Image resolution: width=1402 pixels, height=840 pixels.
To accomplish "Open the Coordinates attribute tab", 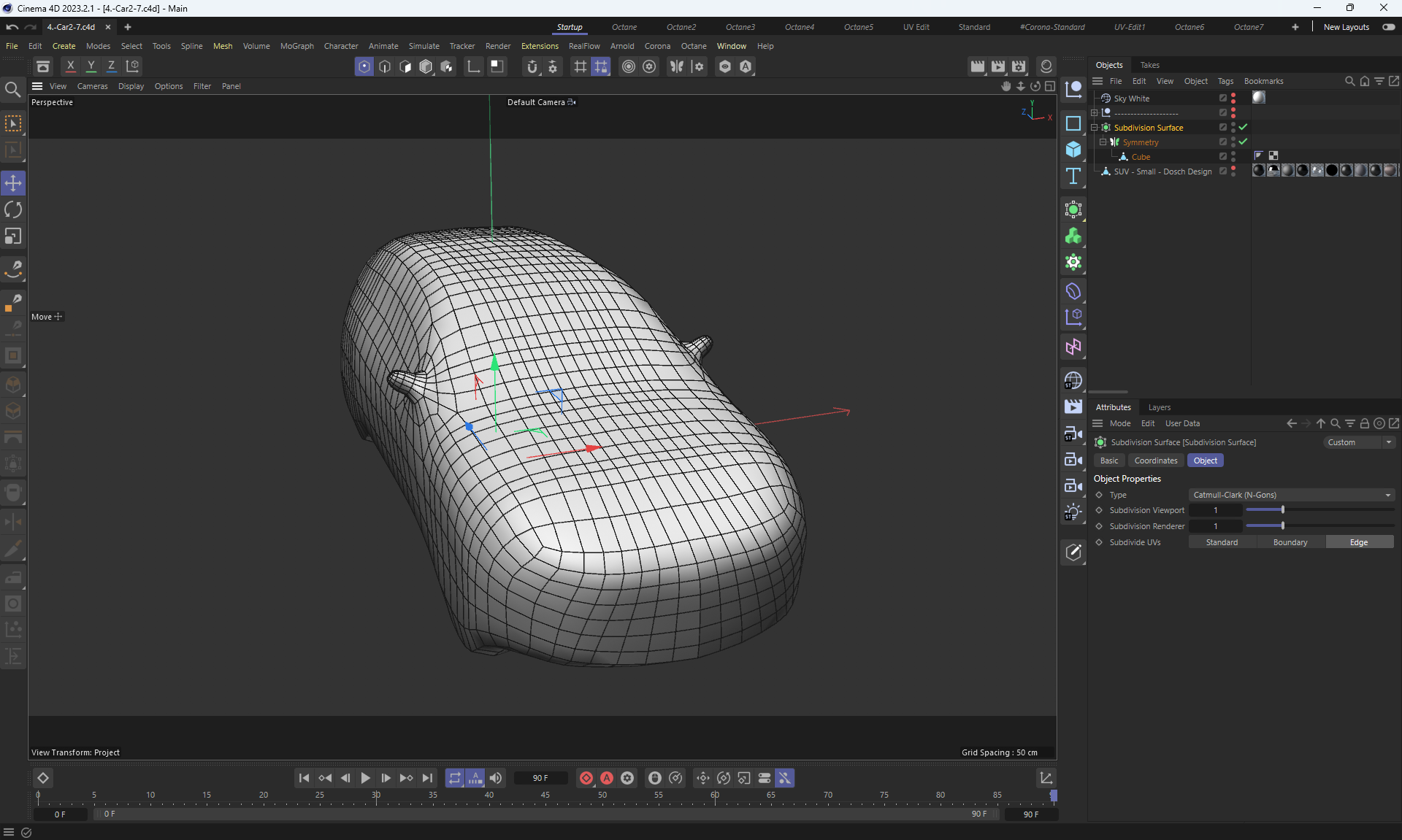I will click(x=1155, y=461).
